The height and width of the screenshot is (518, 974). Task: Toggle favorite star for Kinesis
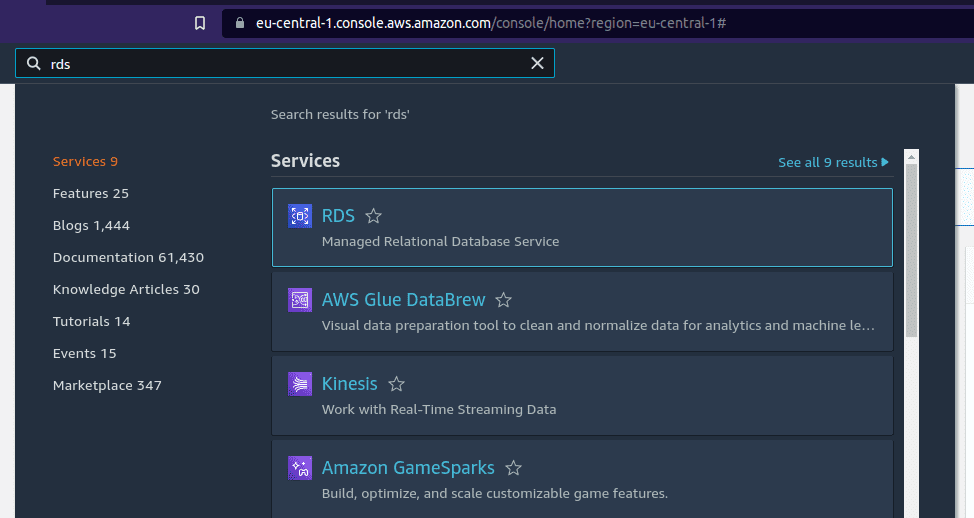(396, 384)
